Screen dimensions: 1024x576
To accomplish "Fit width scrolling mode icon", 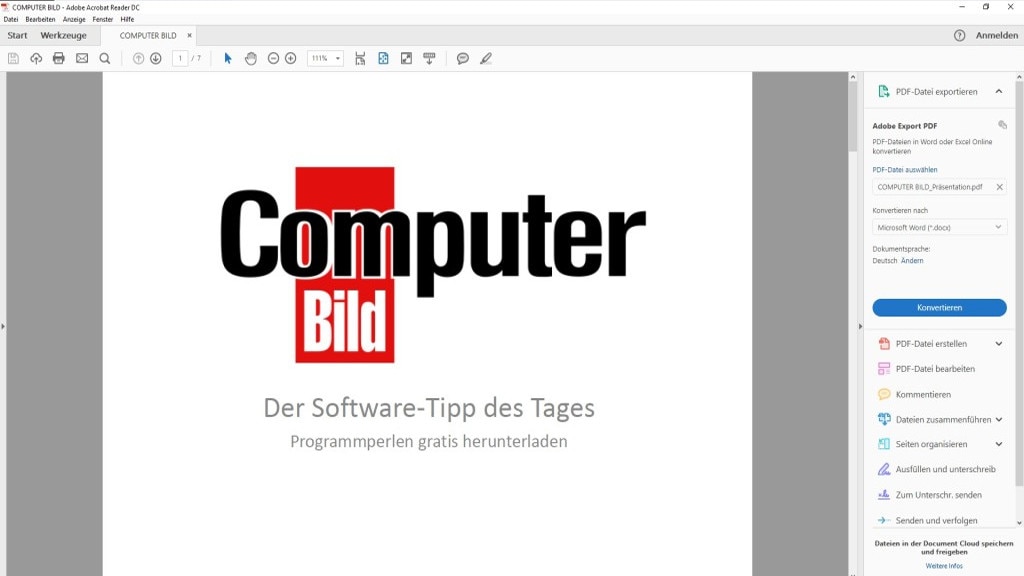I will click(360, 59).
